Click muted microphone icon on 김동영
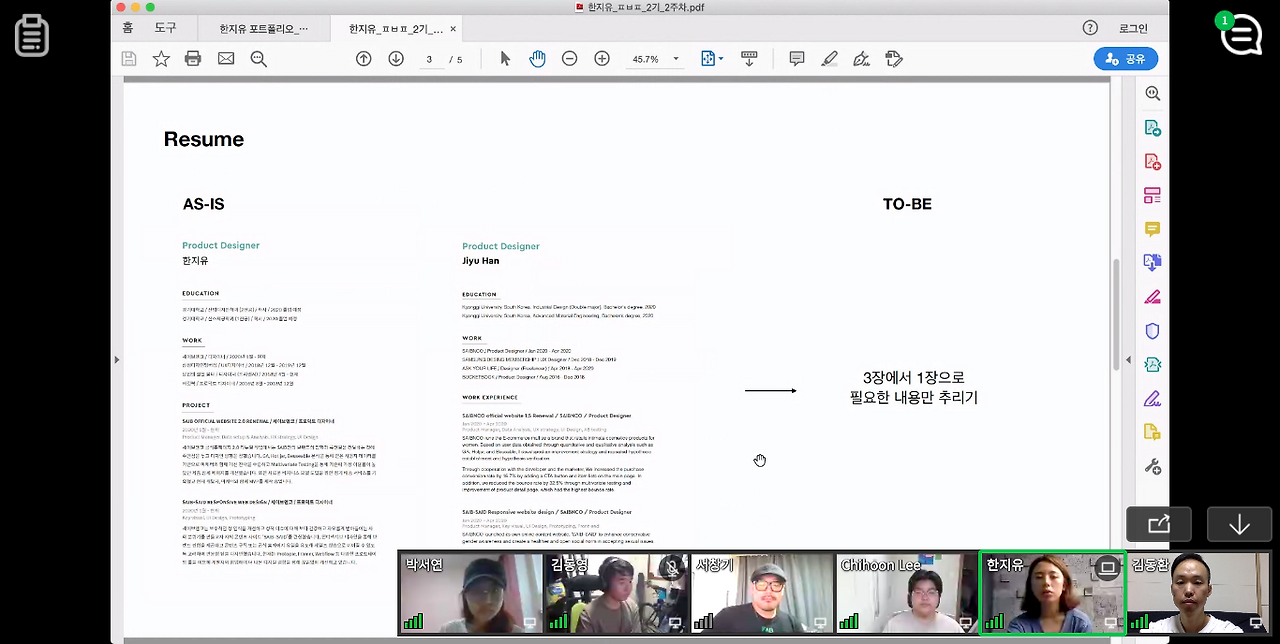 click(x=673, y=568)
